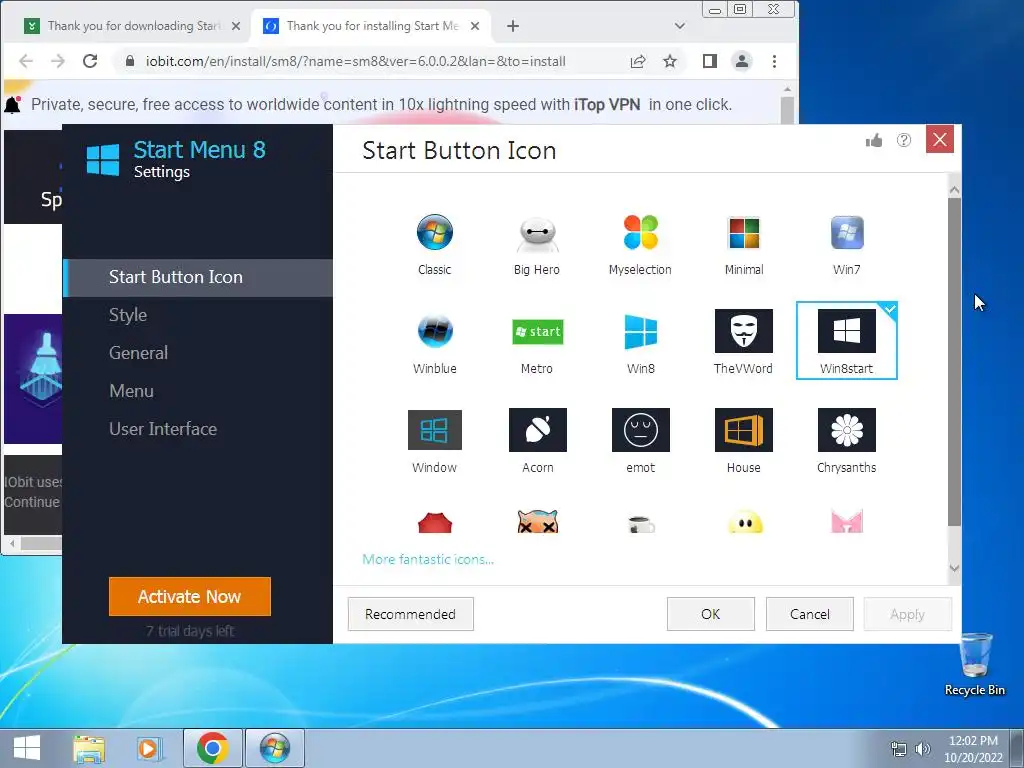Click icon list scroll up arrow
The image size is (1024, 768).
954,190
